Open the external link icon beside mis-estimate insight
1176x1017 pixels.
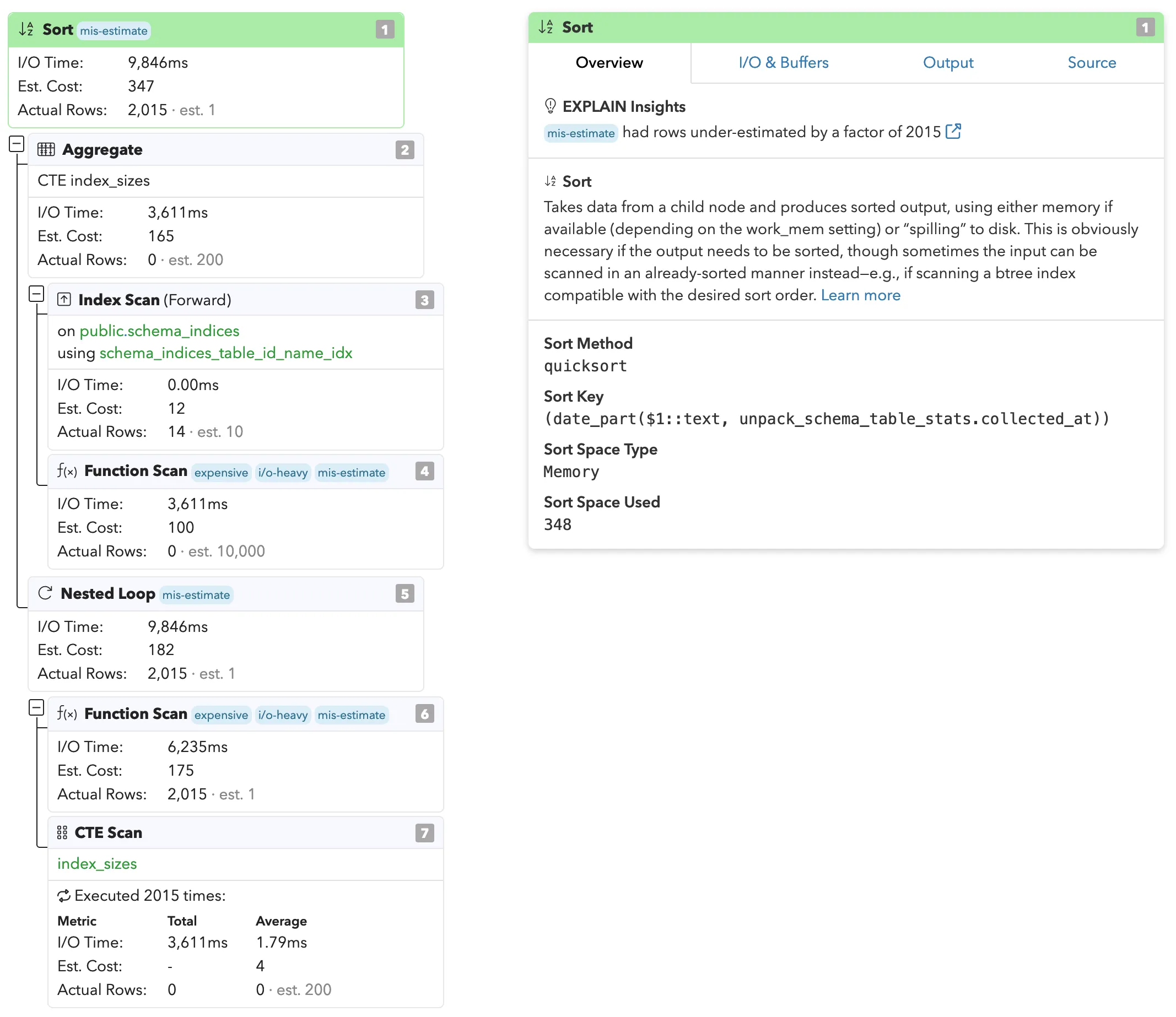[x=953, y=132]
